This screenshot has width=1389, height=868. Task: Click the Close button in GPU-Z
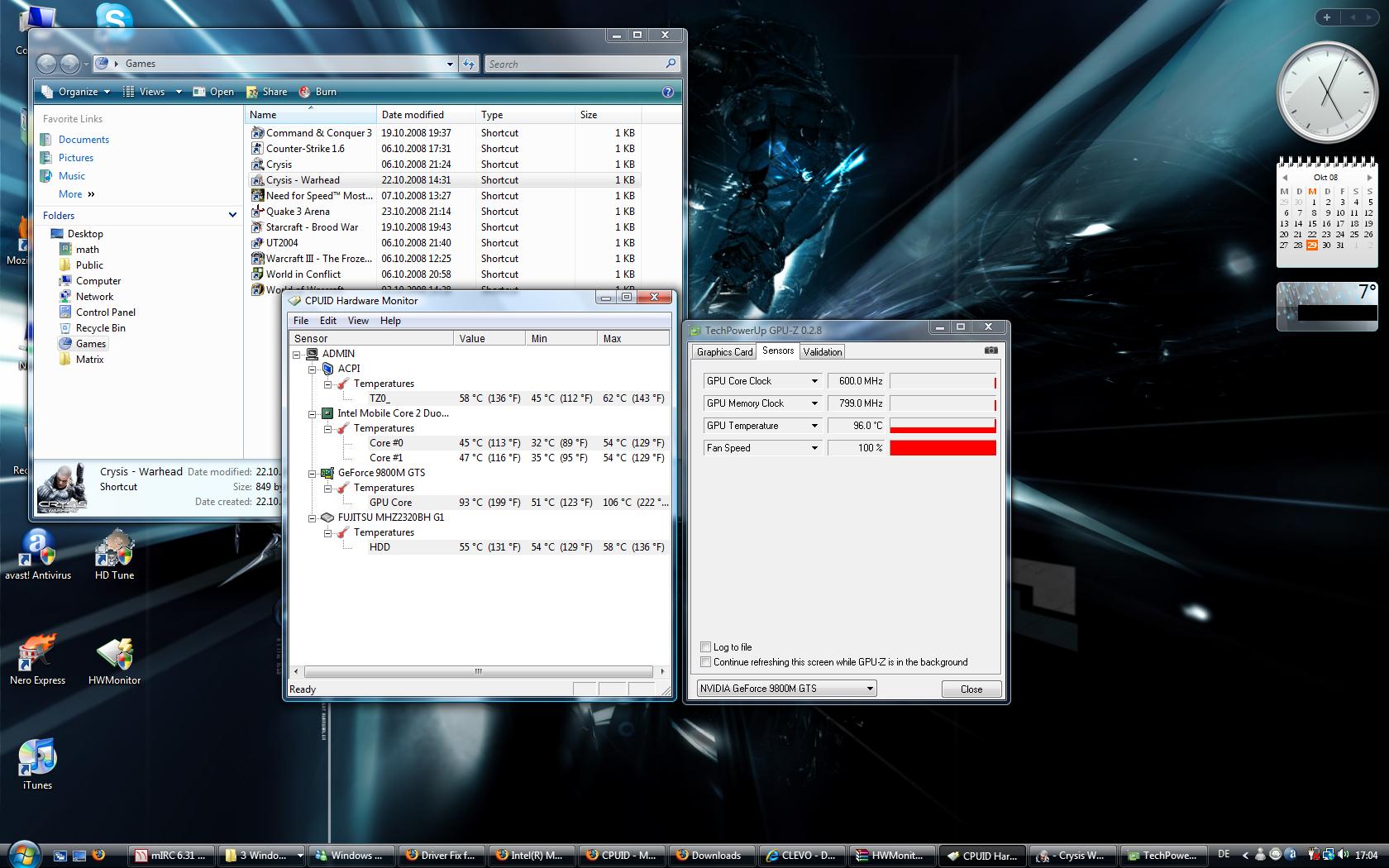pyautogui.click(x=971, y=689)
